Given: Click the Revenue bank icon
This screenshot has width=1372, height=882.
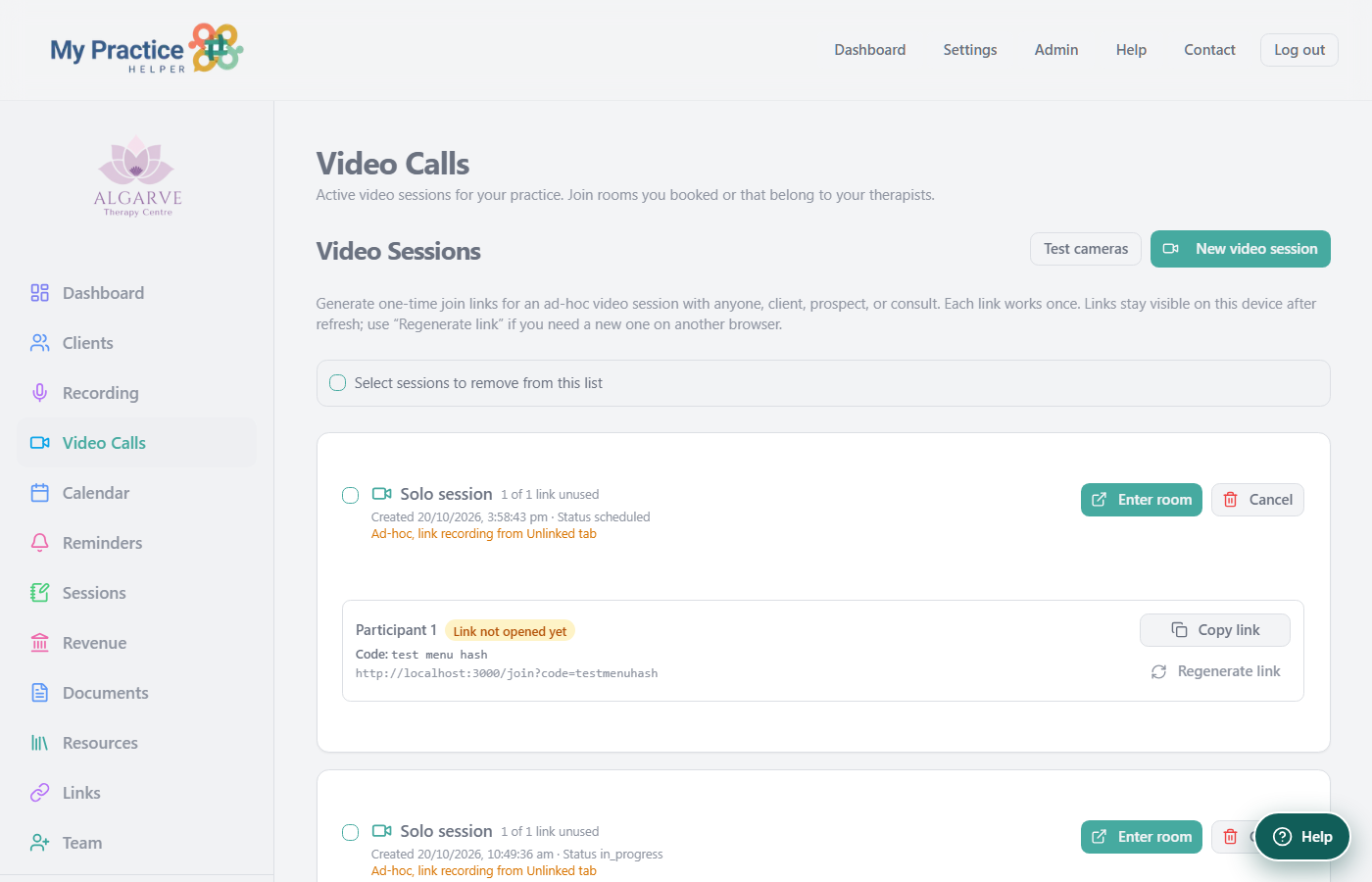Looking at the screenshot, I should [x=39, y=643].
